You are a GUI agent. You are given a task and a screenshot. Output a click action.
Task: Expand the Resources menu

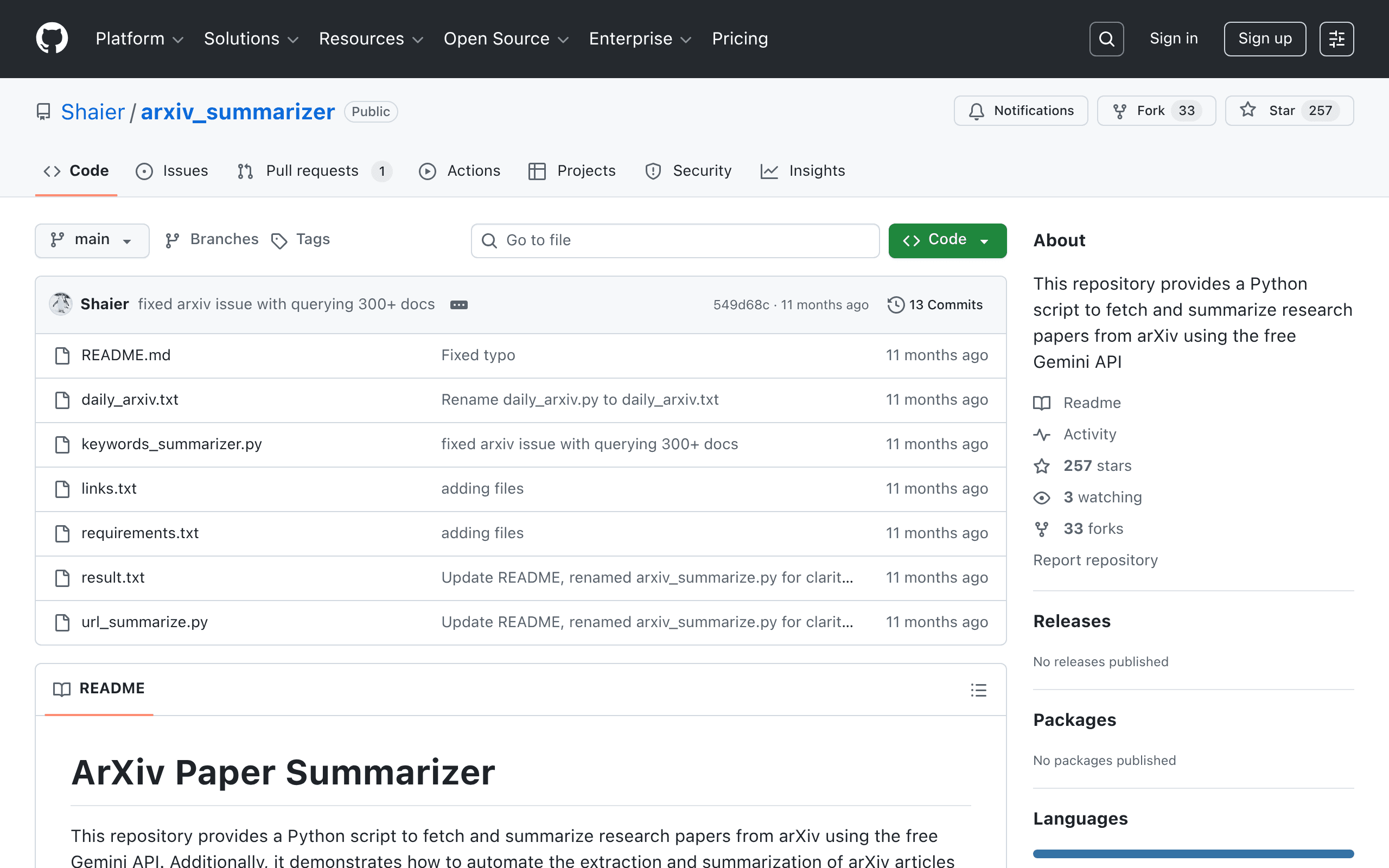pos(371,39)
